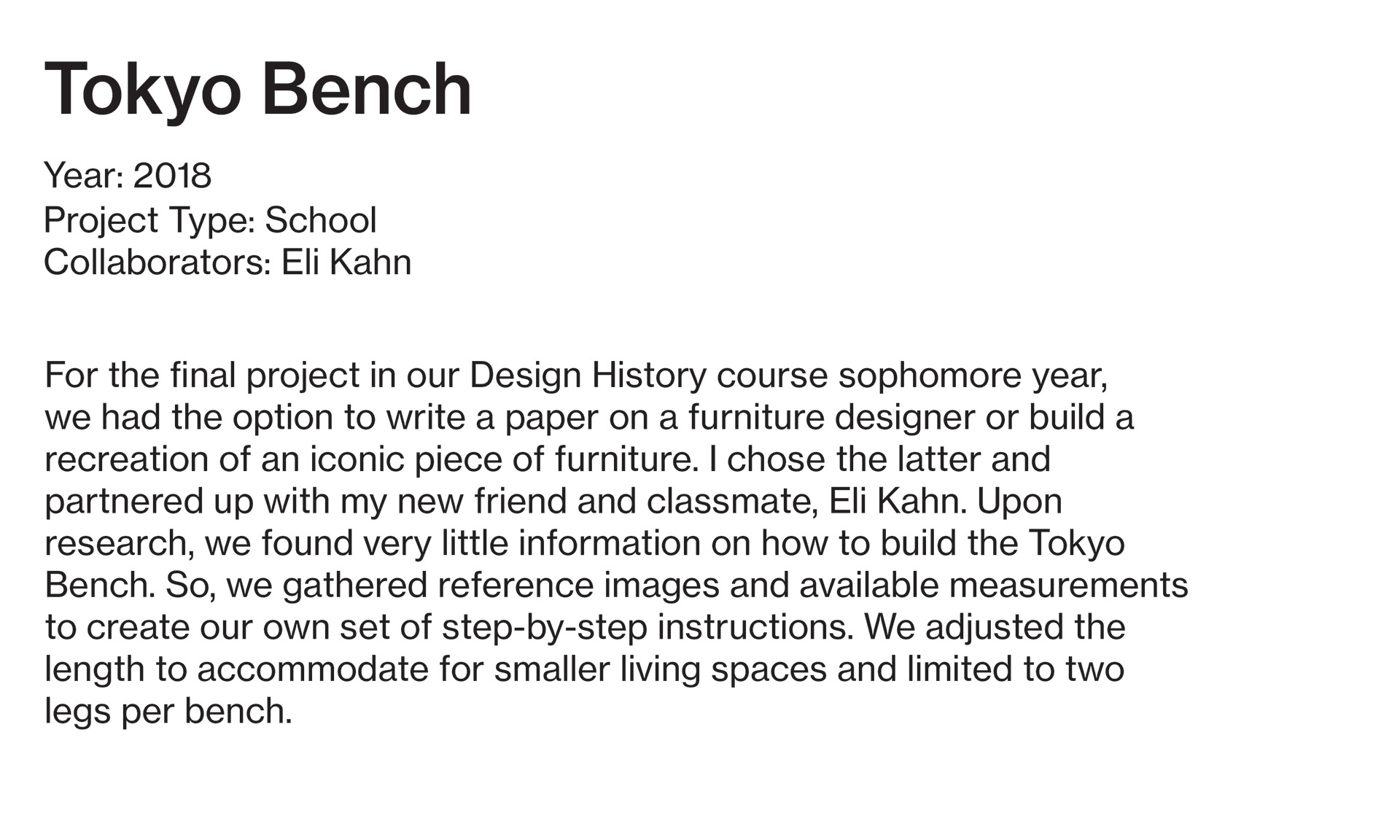1400x840 pixels.
Task: Click 'smaller living spaces' phrase
Action: tap(660, 669)
